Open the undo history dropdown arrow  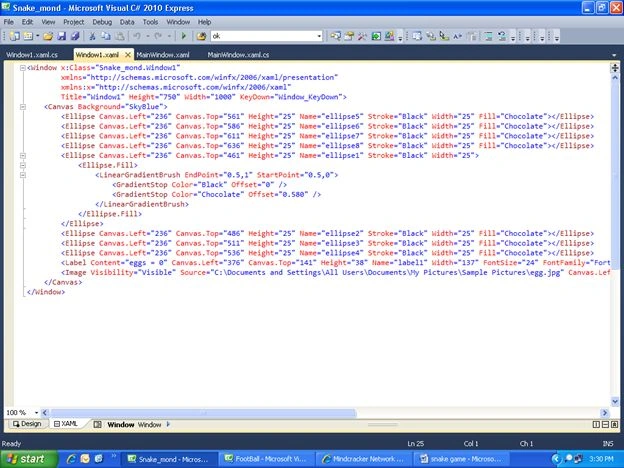[147, 36]
